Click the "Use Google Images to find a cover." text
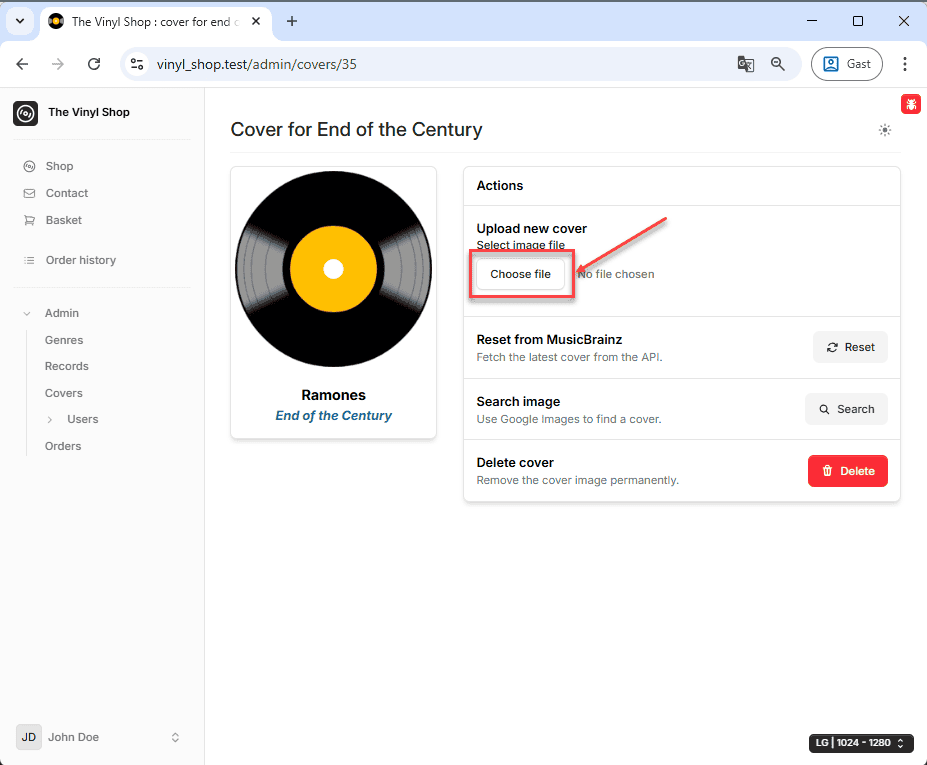 pyautogui.click(x=569, y=419)
